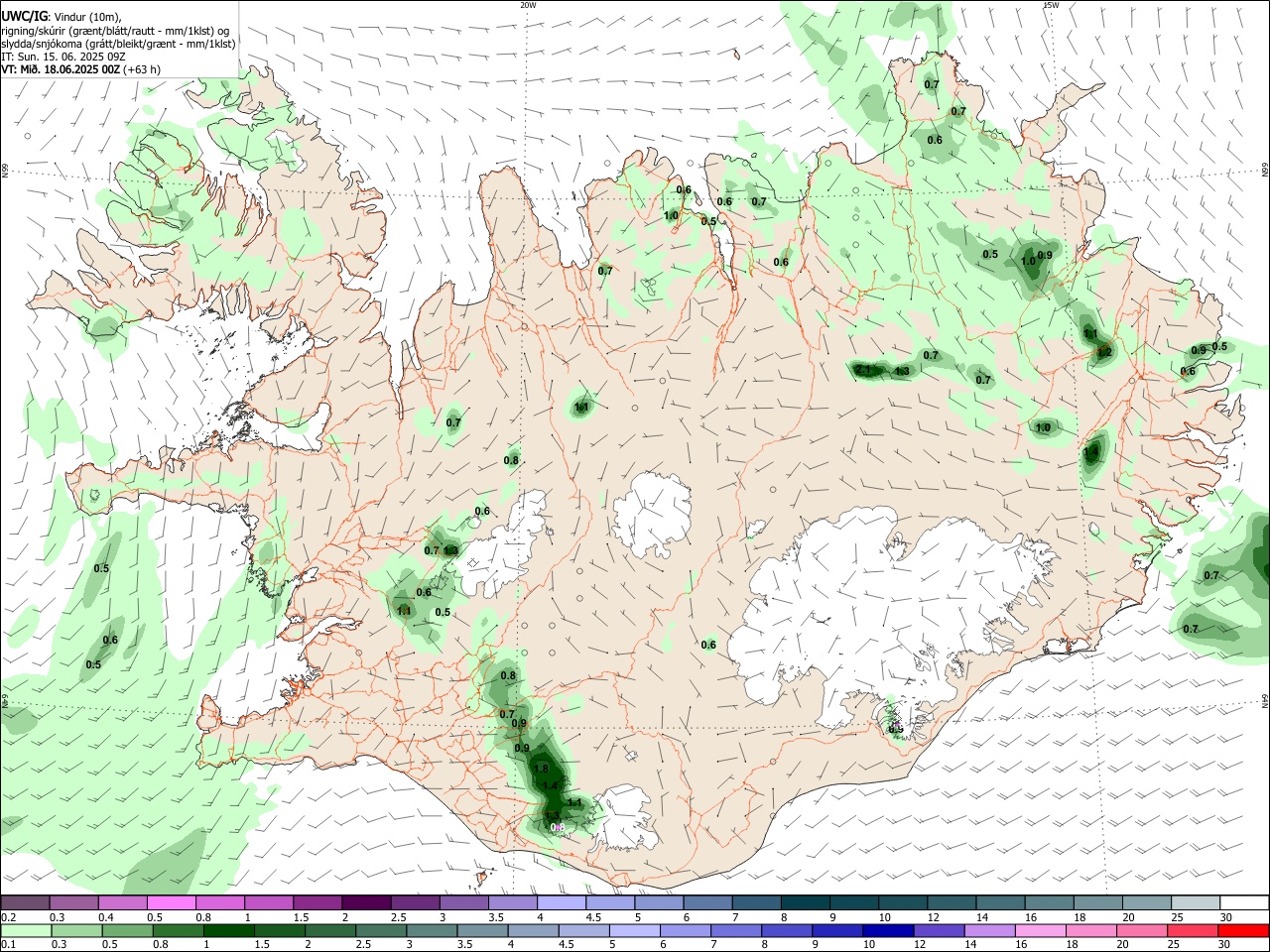This screenshot has width=1270, height=952.
Task: Click the '0.4' label in the upper legend row
Action: (106, 917)
